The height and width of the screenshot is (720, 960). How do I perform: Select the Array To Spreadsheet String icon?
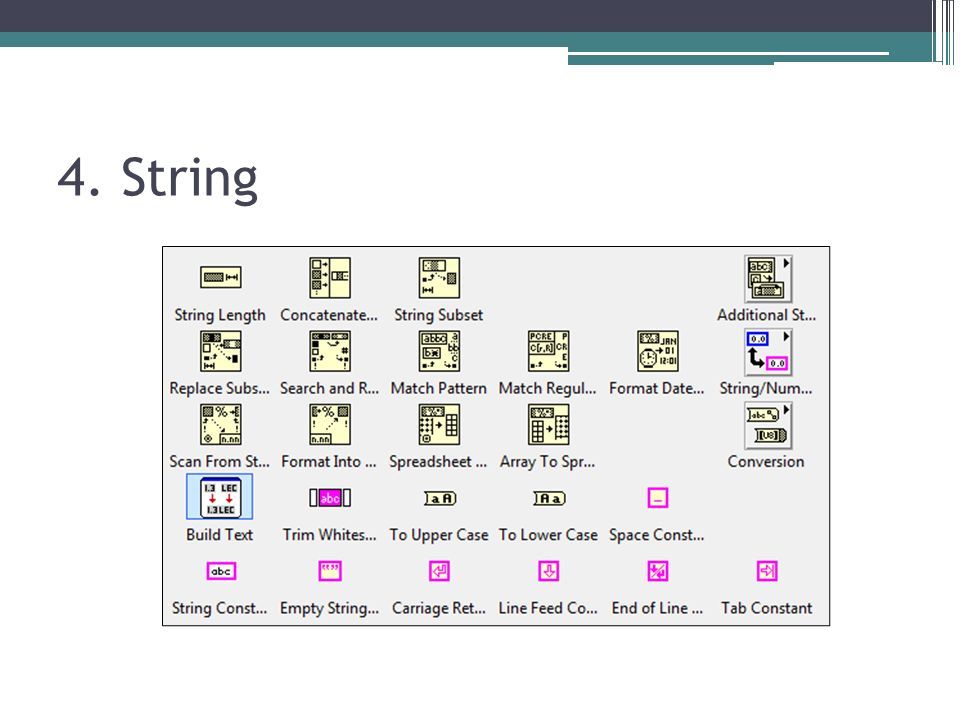[x=549, y=424]
